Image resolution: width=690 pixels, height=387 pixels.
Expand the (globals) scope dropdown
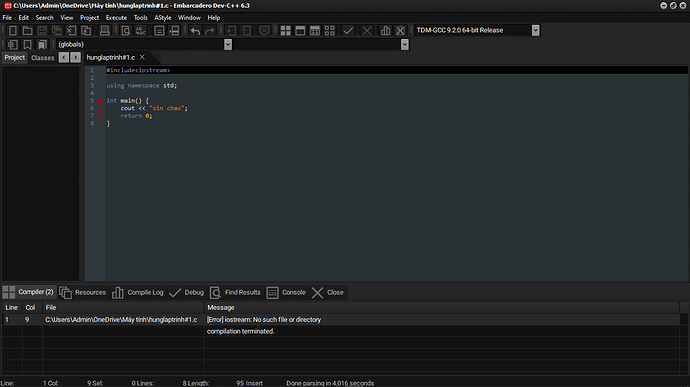(228, 44)
